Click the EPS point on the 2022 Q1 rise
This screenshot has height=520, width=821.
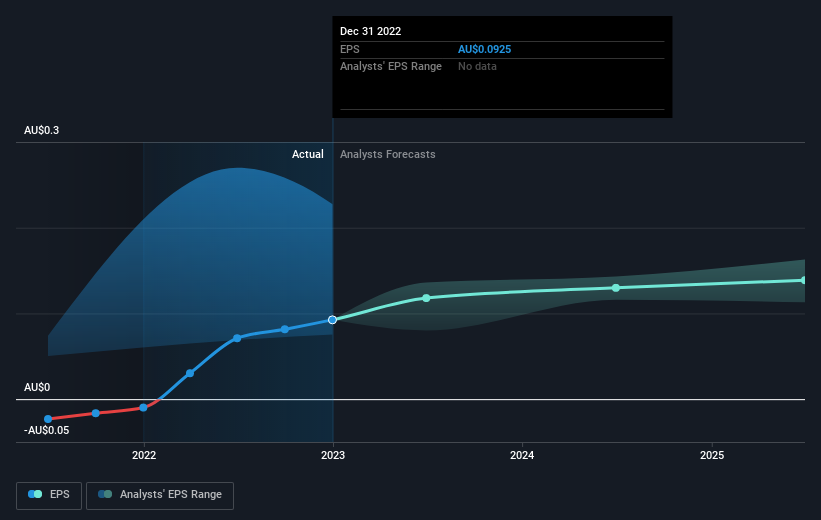click(190, 373)
